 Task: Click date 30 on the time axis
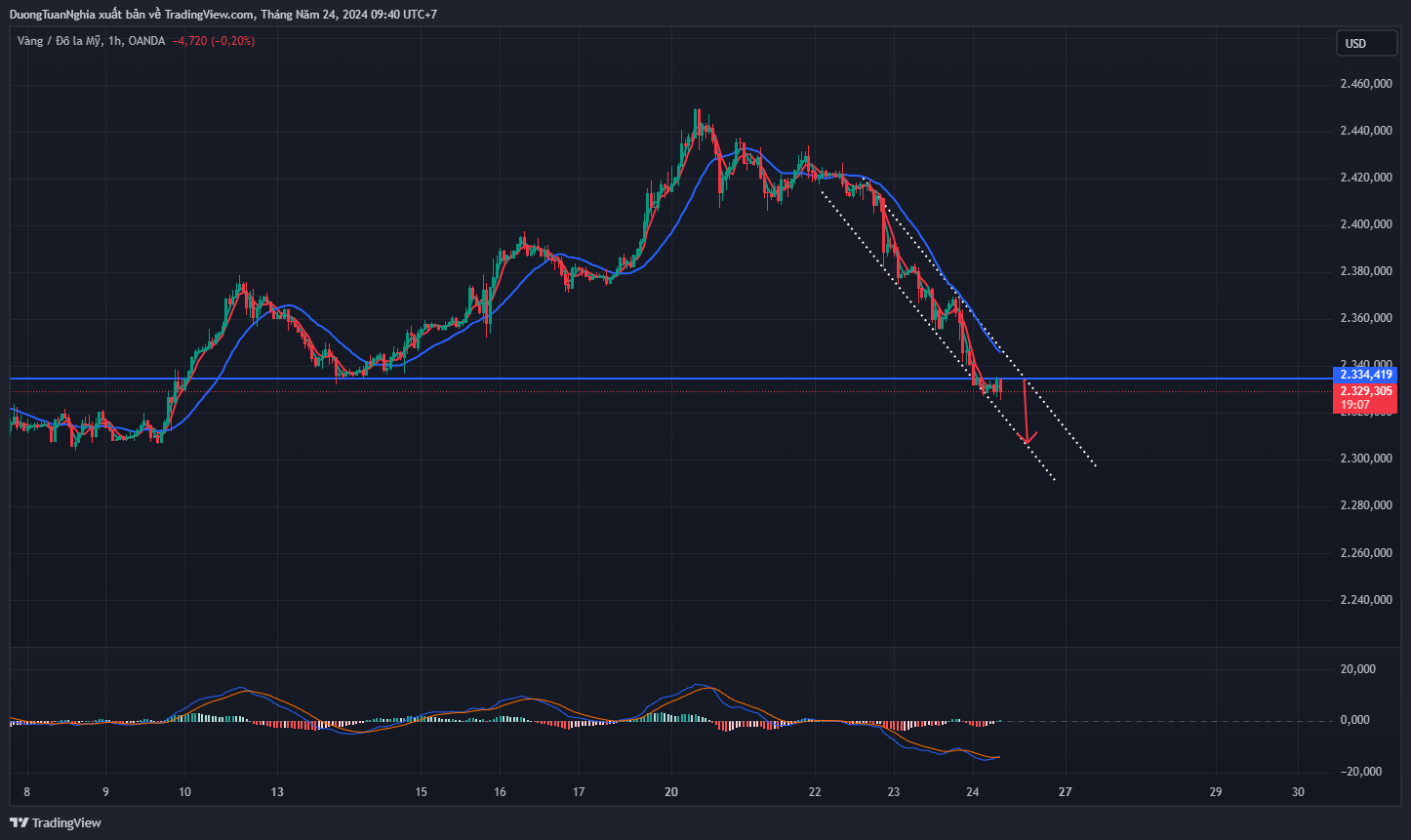1297,791
